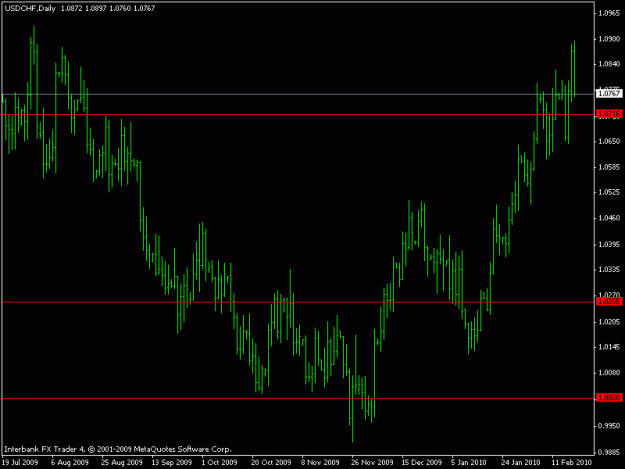Click the high value 1.0897 in chart header

(96, 8)
